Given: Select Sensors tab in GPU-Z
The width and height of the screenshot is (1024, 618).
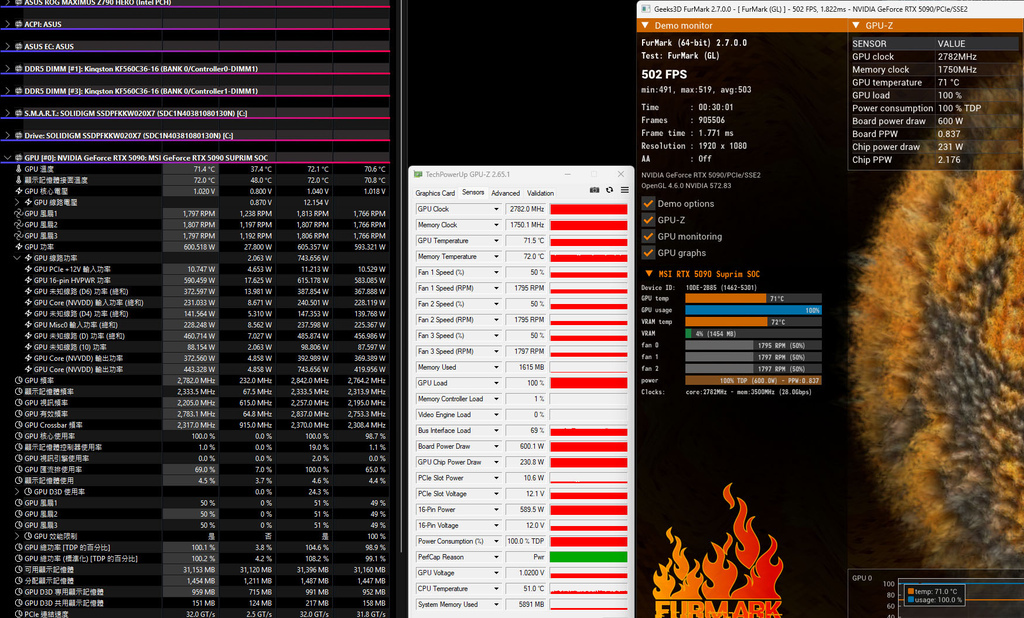Looking at the screenshot, I should [x=473, y=193].
